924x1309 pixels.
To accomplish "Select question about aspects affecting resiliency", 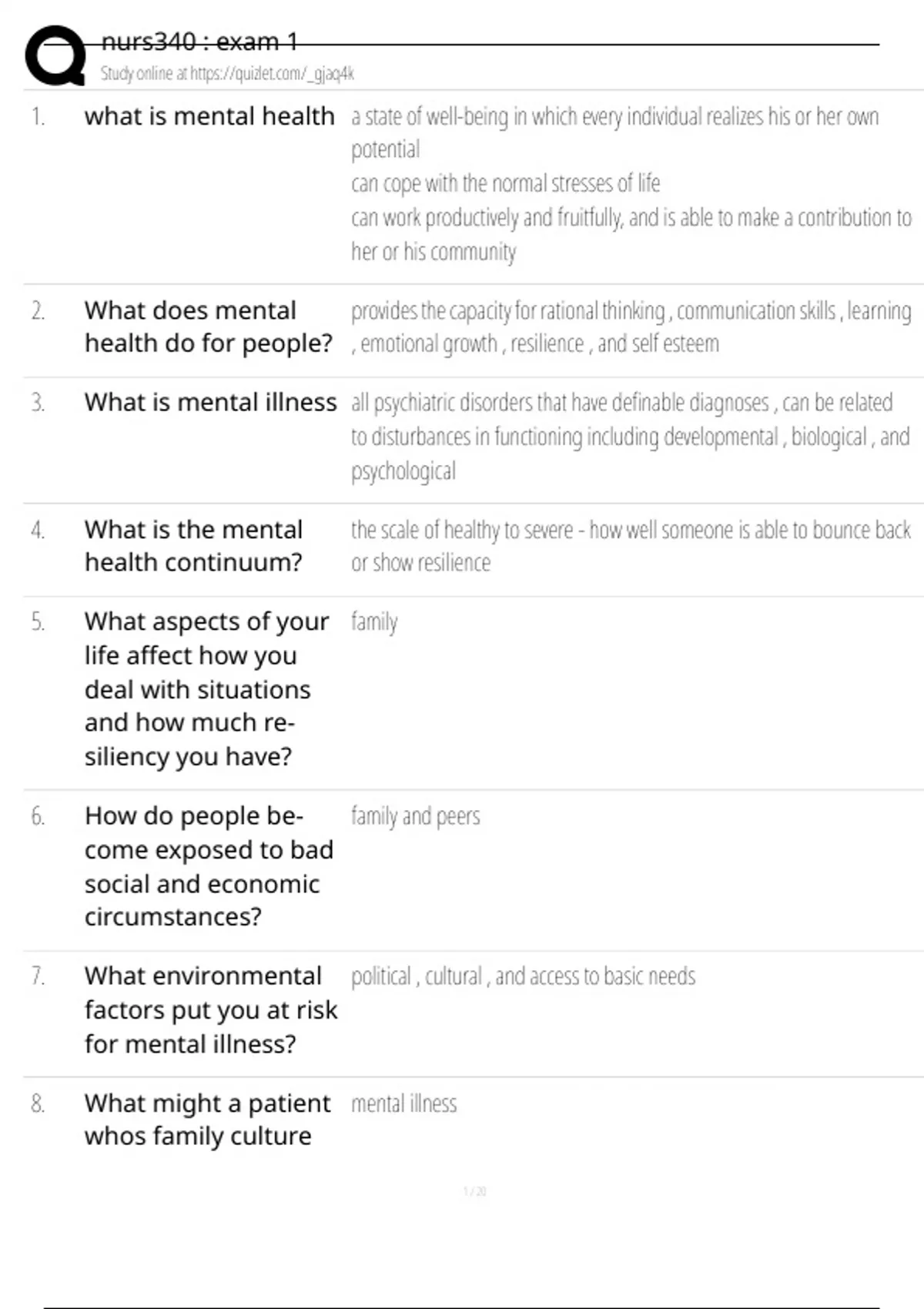I will (207, 688).
